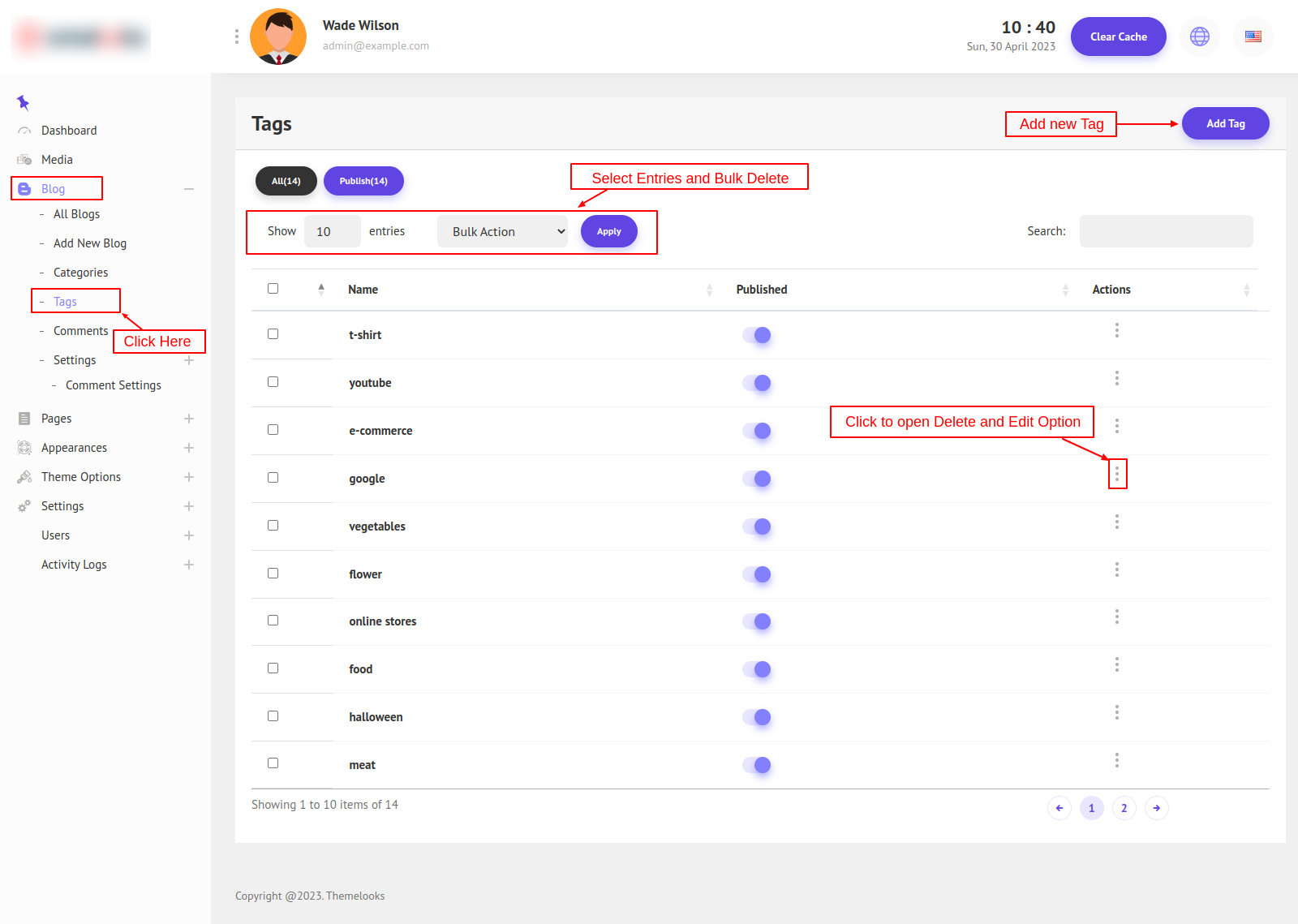Open the US flag language selector

(1253, 37)
